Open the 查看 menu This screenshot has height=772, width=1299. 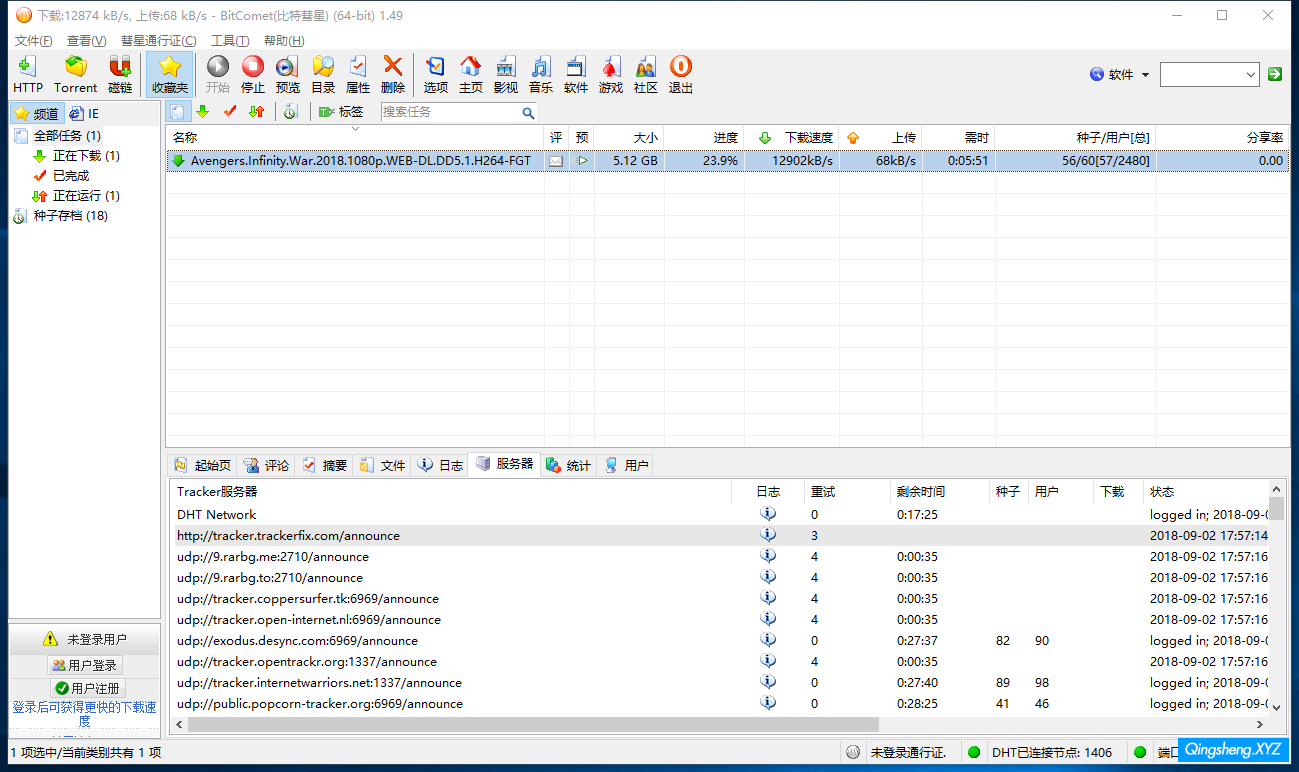pos(86,41)
